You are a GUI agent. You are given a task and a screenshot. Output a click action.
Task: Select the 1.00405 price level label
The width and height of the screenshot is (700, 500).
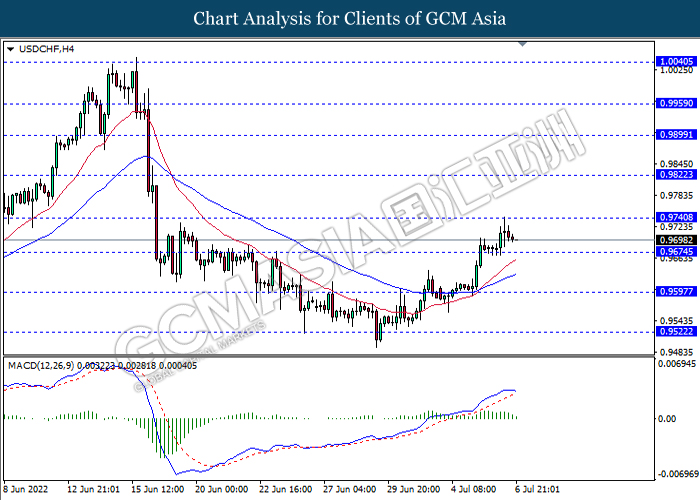pyautogui.click(x=676, y=62)
